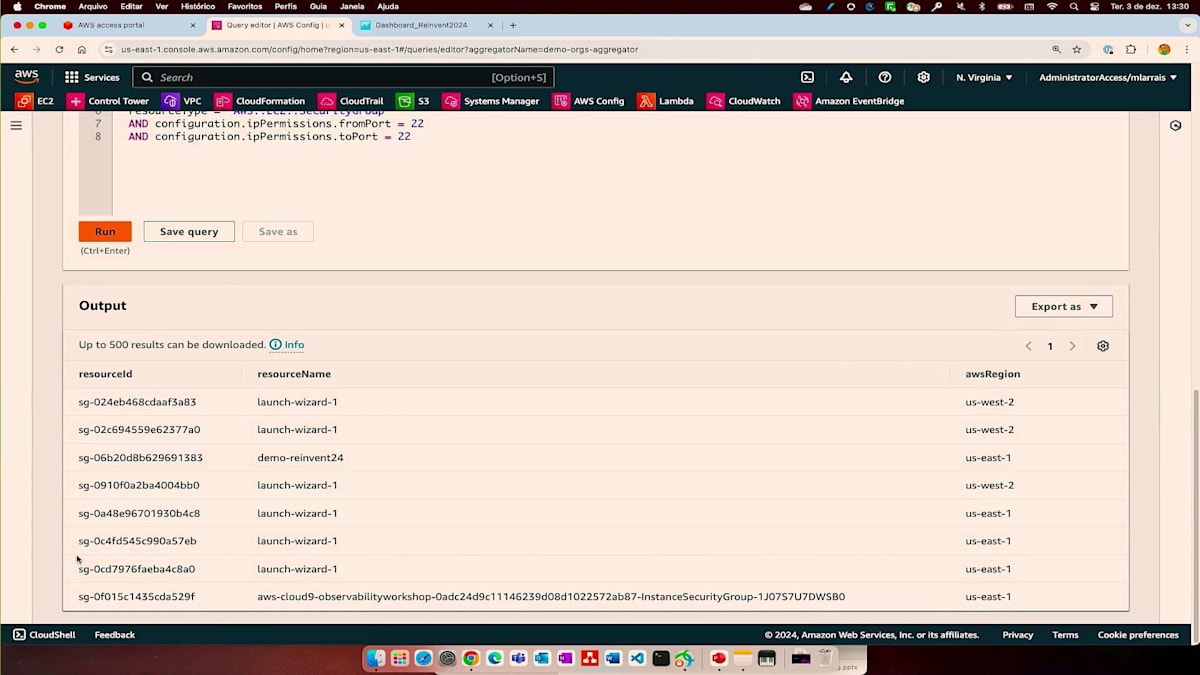Select resource sg-06b20d8b629691383
The width and height of the screenshot is (1200, 675).
pos(140,458)
